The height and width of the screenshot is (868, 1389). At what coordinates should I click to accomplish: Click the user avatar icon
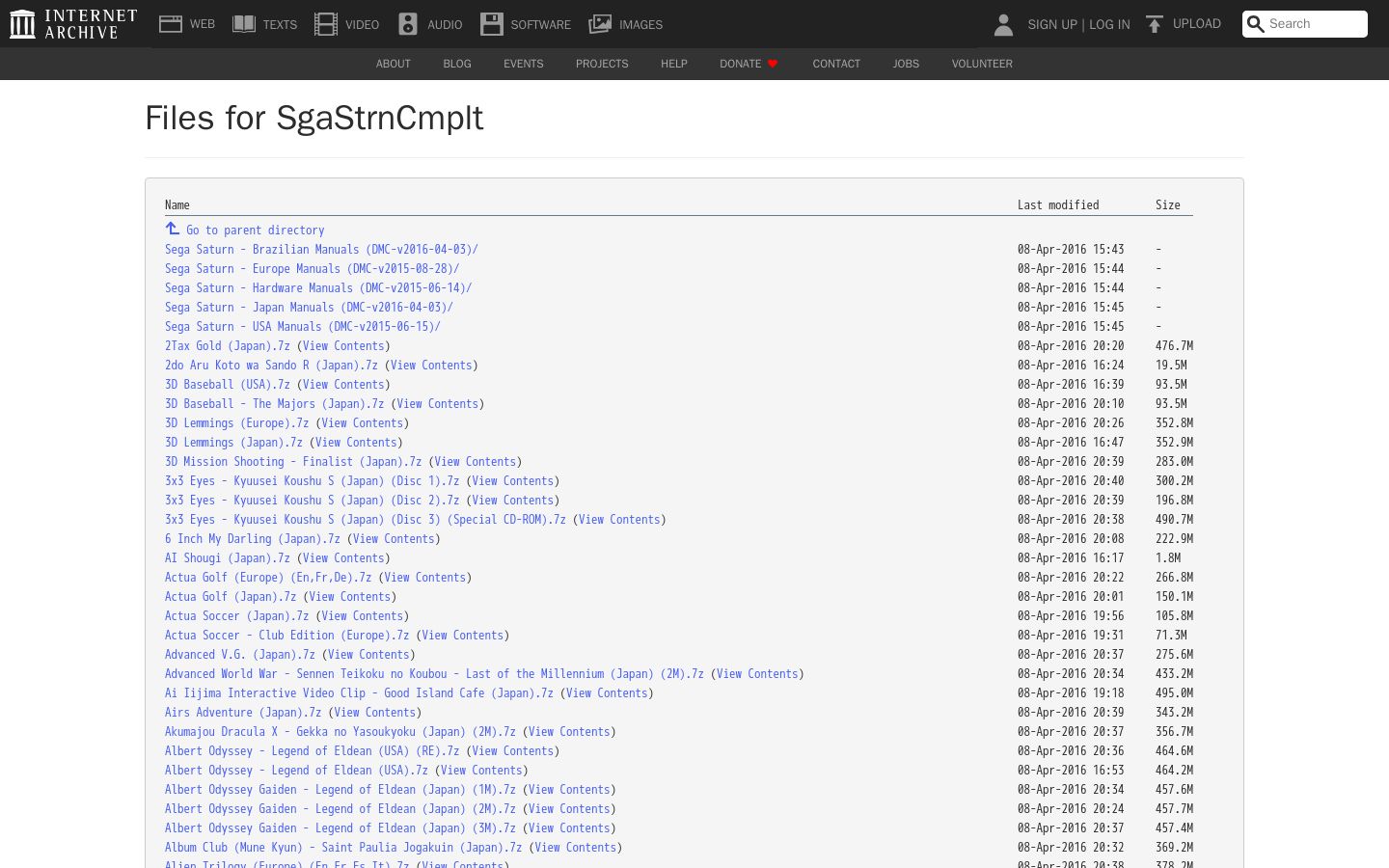click(x=1003, y=24)
